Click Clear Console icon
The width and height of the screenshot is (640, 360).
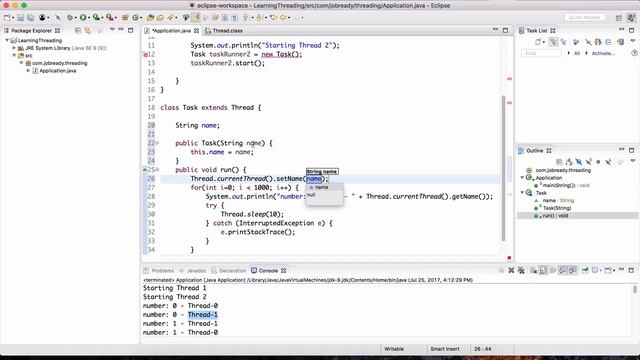coord(533,270)
